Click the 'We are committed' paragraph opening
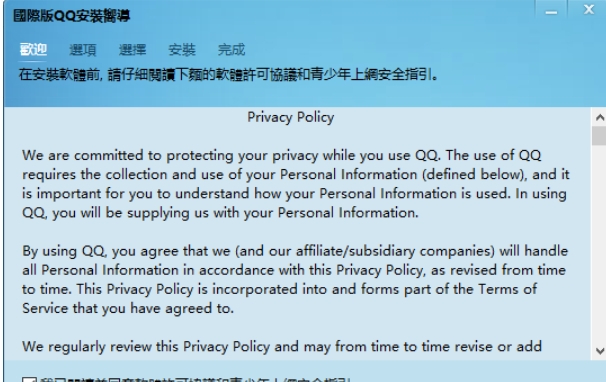Screen dimensions: 606x382 coord(83,155)
